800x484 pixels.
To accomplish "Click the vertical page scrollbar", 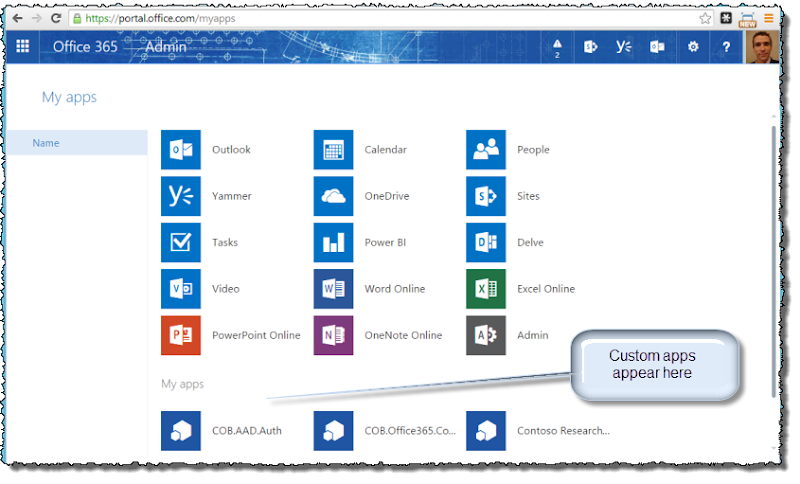I will tap(773, 261).
